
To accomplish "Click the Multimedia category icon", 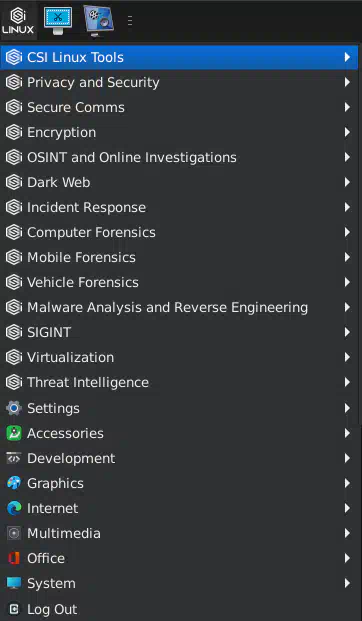I will (x=14, y=533).
